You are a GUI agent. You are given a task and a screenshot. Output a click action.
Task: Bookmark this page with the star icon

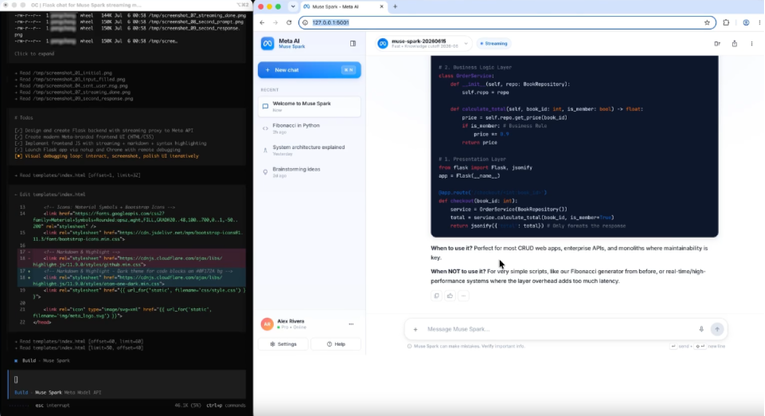tap(707, 22)
